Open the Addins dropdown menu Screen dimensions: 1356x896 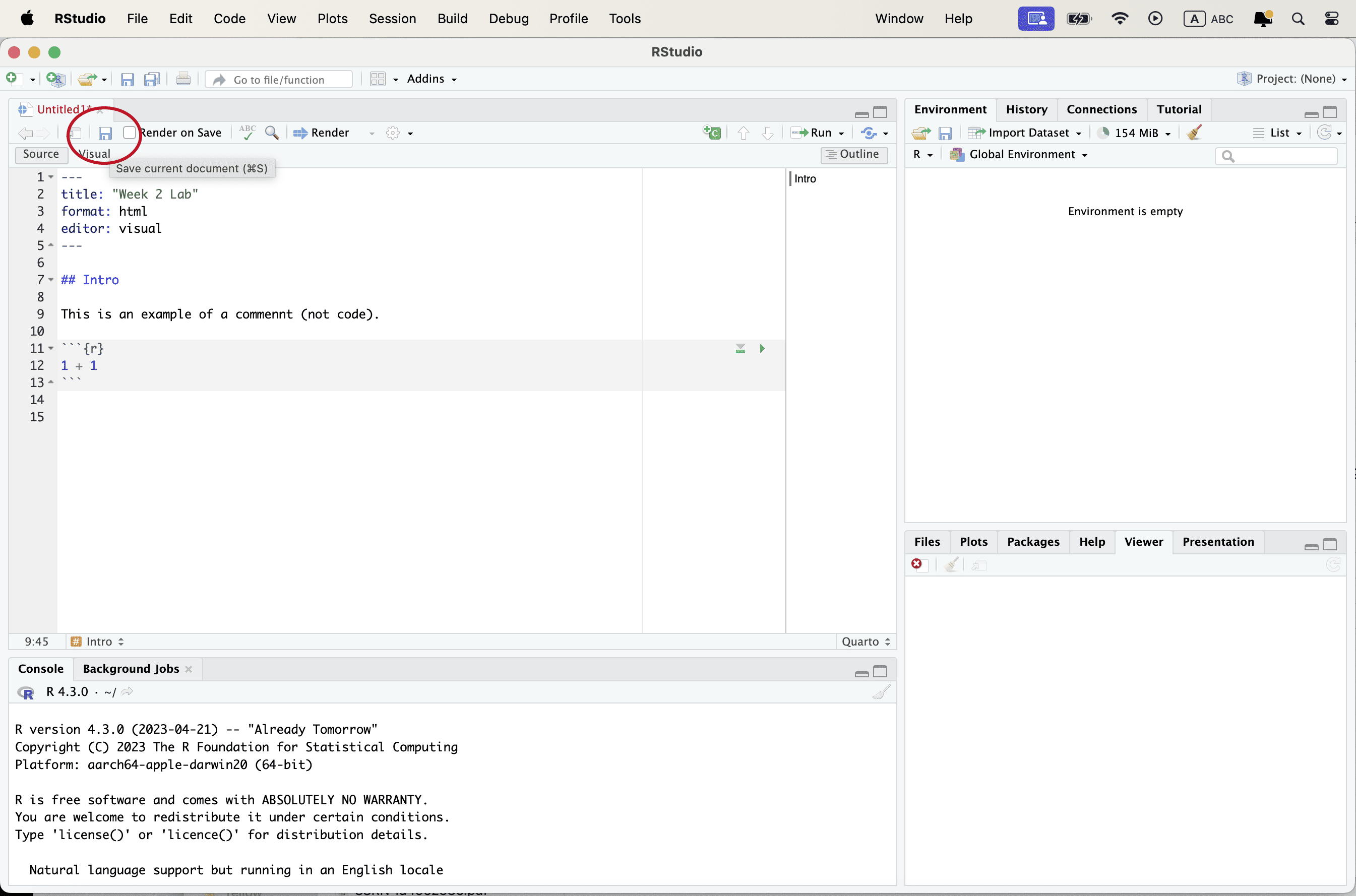pos(432,79)
